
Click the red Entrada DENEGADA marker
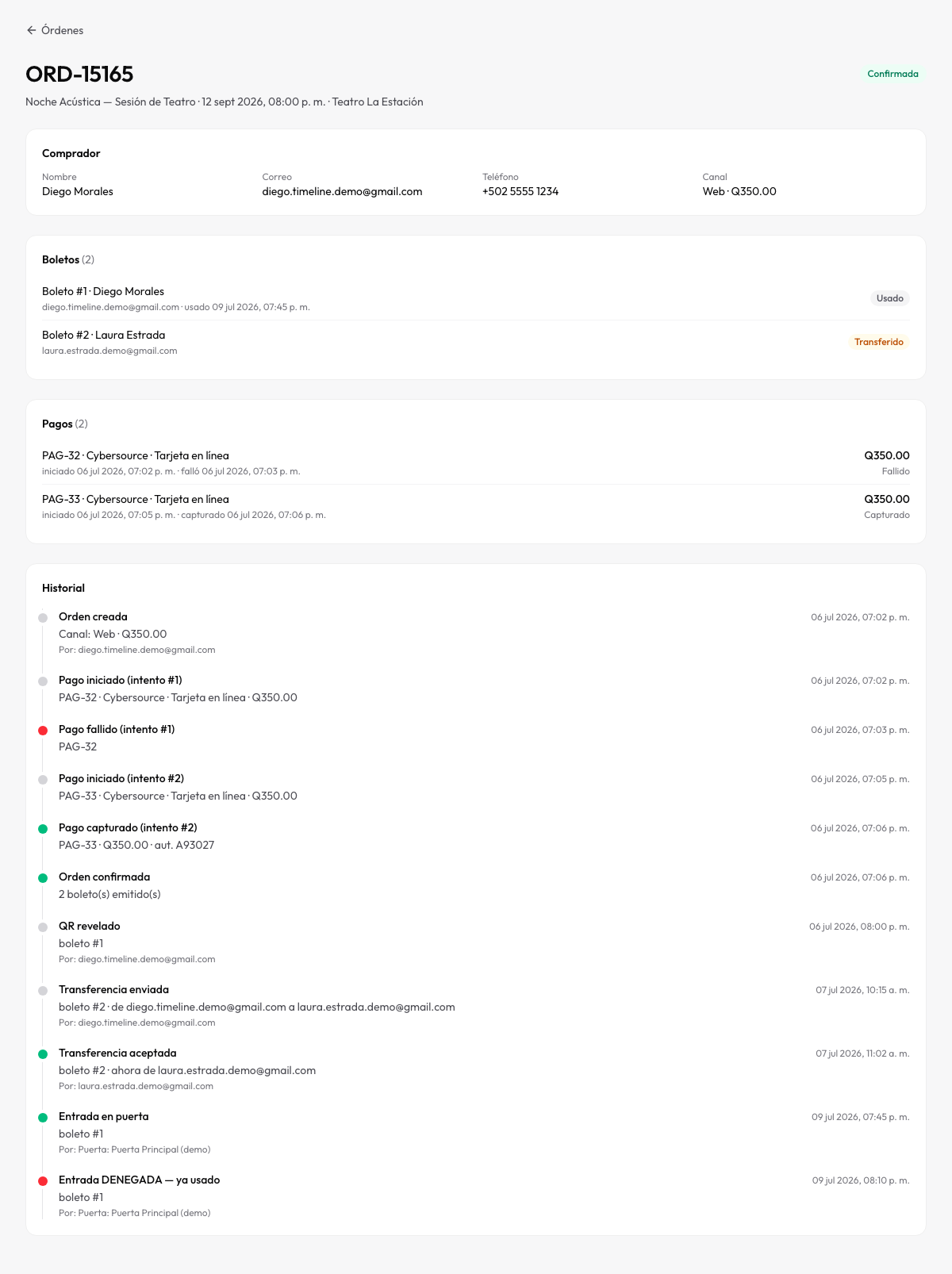pyautogui.click(x=43, y=1181)
